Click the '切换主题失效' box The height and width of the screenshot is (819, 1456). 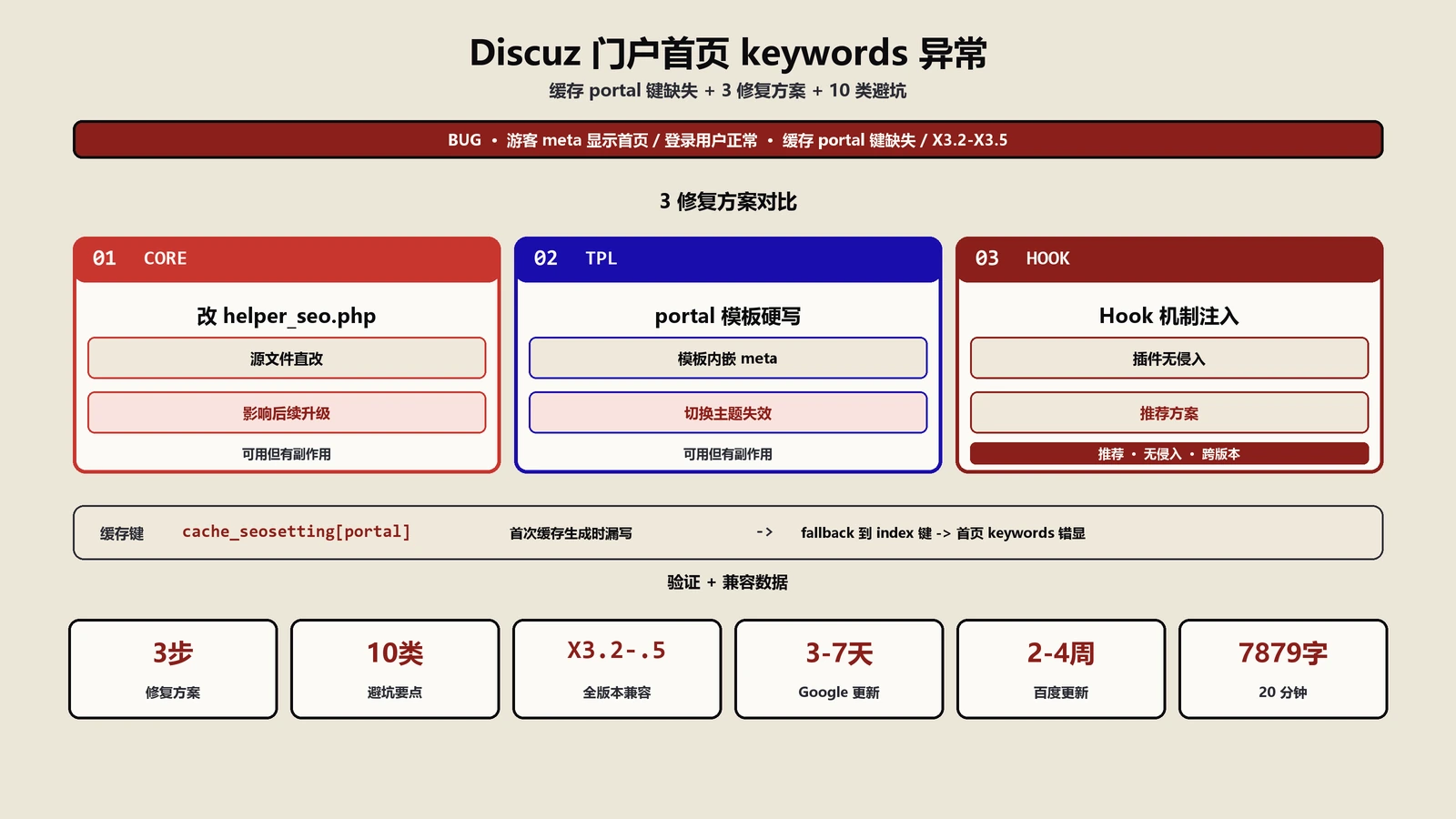728,413
